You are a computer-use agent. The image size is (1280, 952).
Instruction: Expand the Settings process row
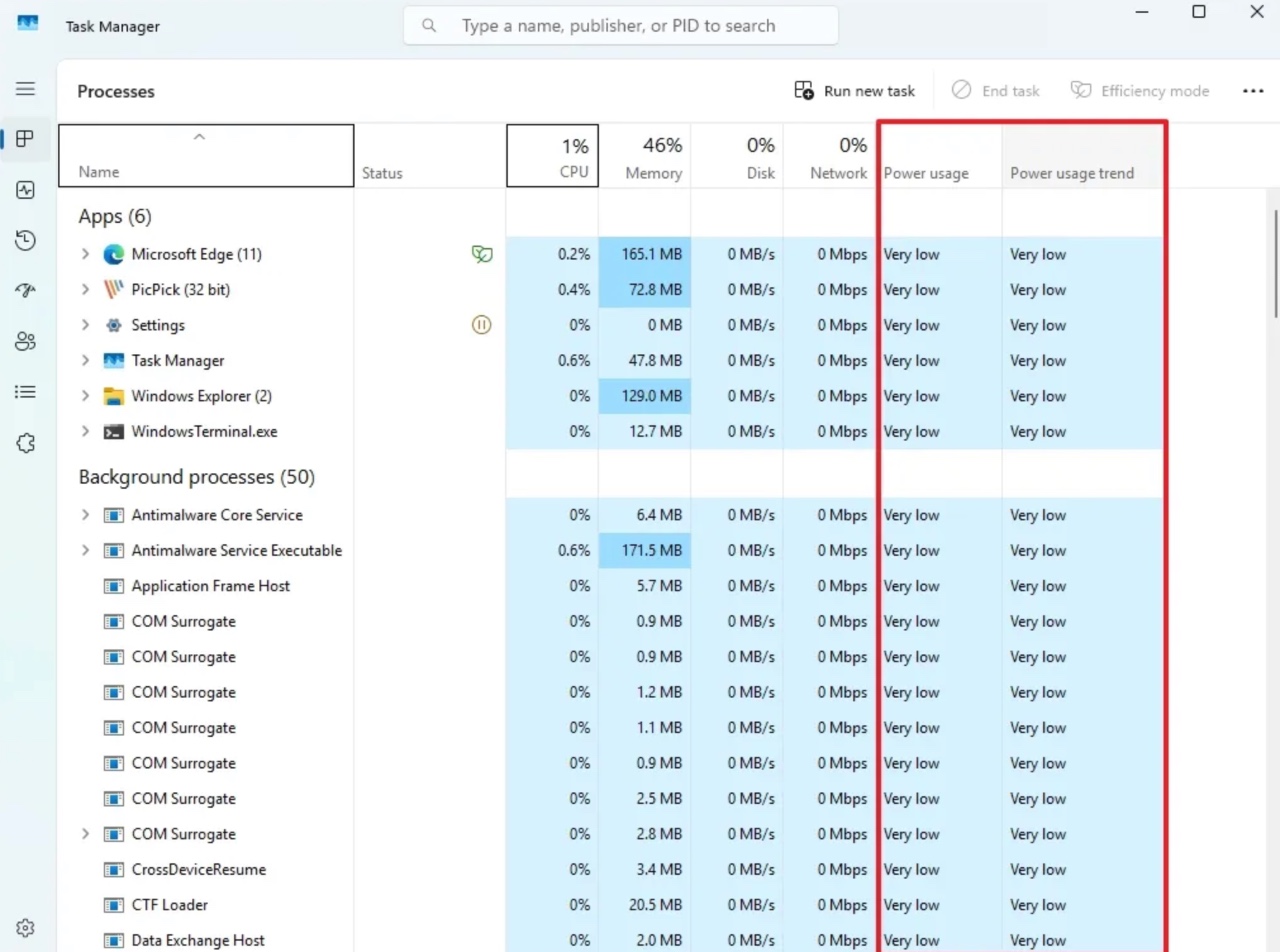pyautogui.click(x=85, y=325)
